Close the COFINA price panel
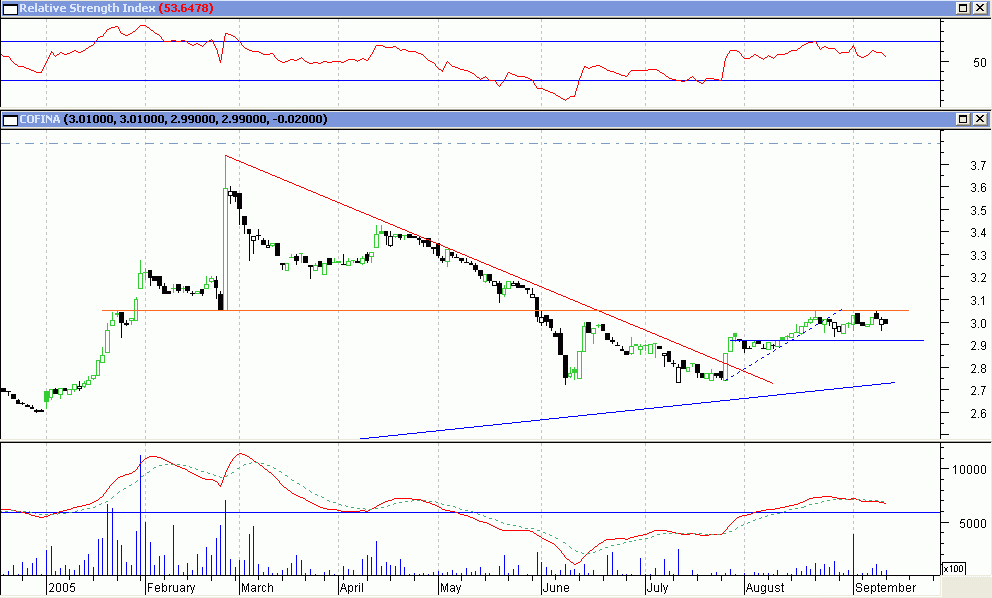Viewport: 992px width, 598px height. click(x=979, y=119)
